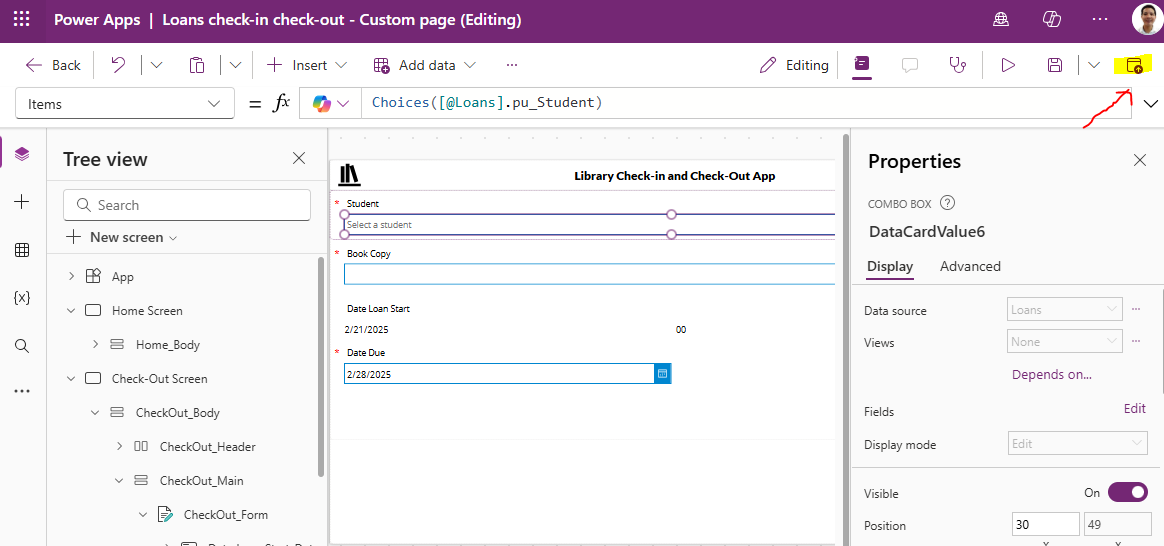Close the Properties panel
1164x546 pixels.
(1139, 160)
